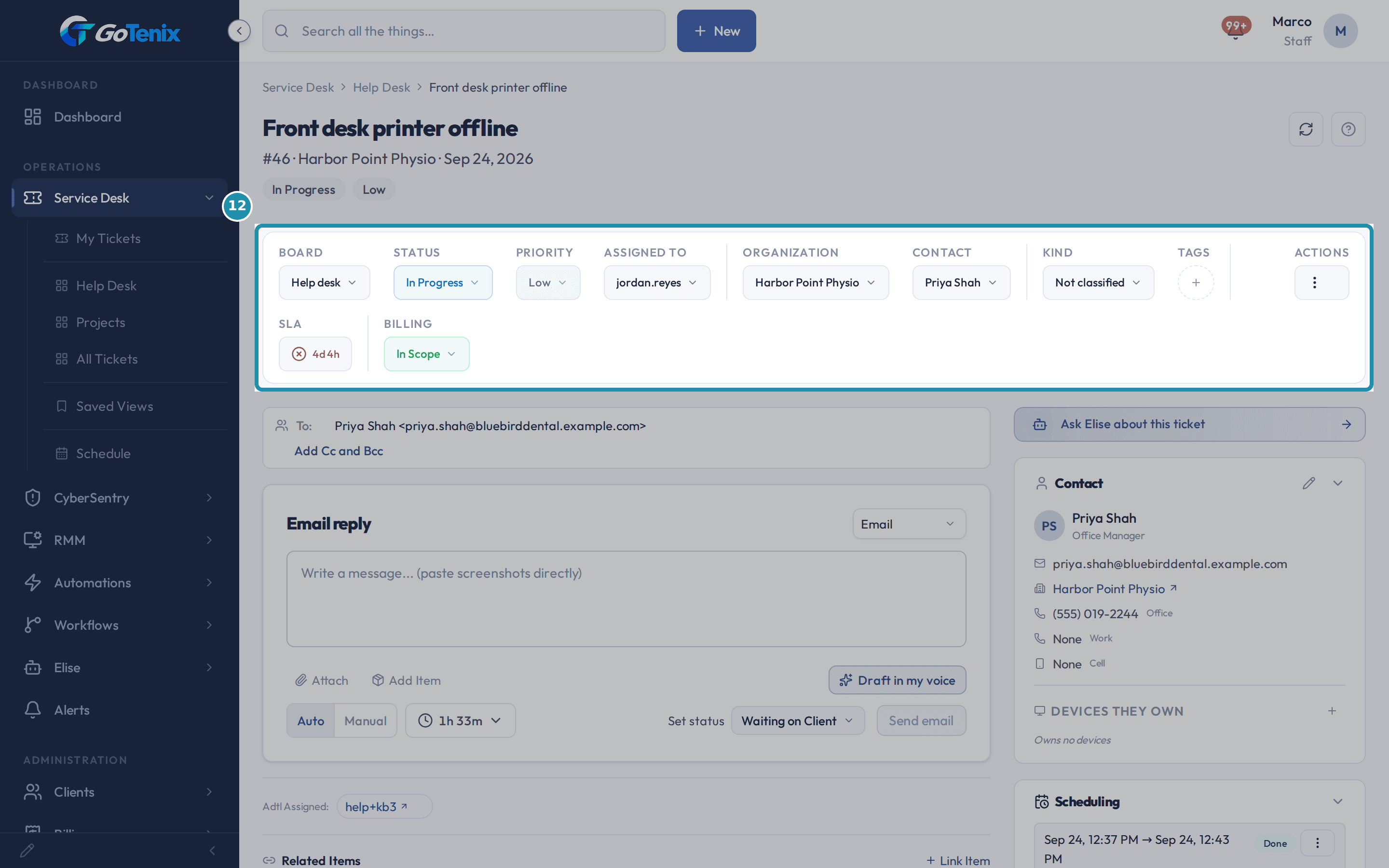Open Saved Views in the sidebar
Screen dimensions: 1389x868
click(x=136, y=406)
